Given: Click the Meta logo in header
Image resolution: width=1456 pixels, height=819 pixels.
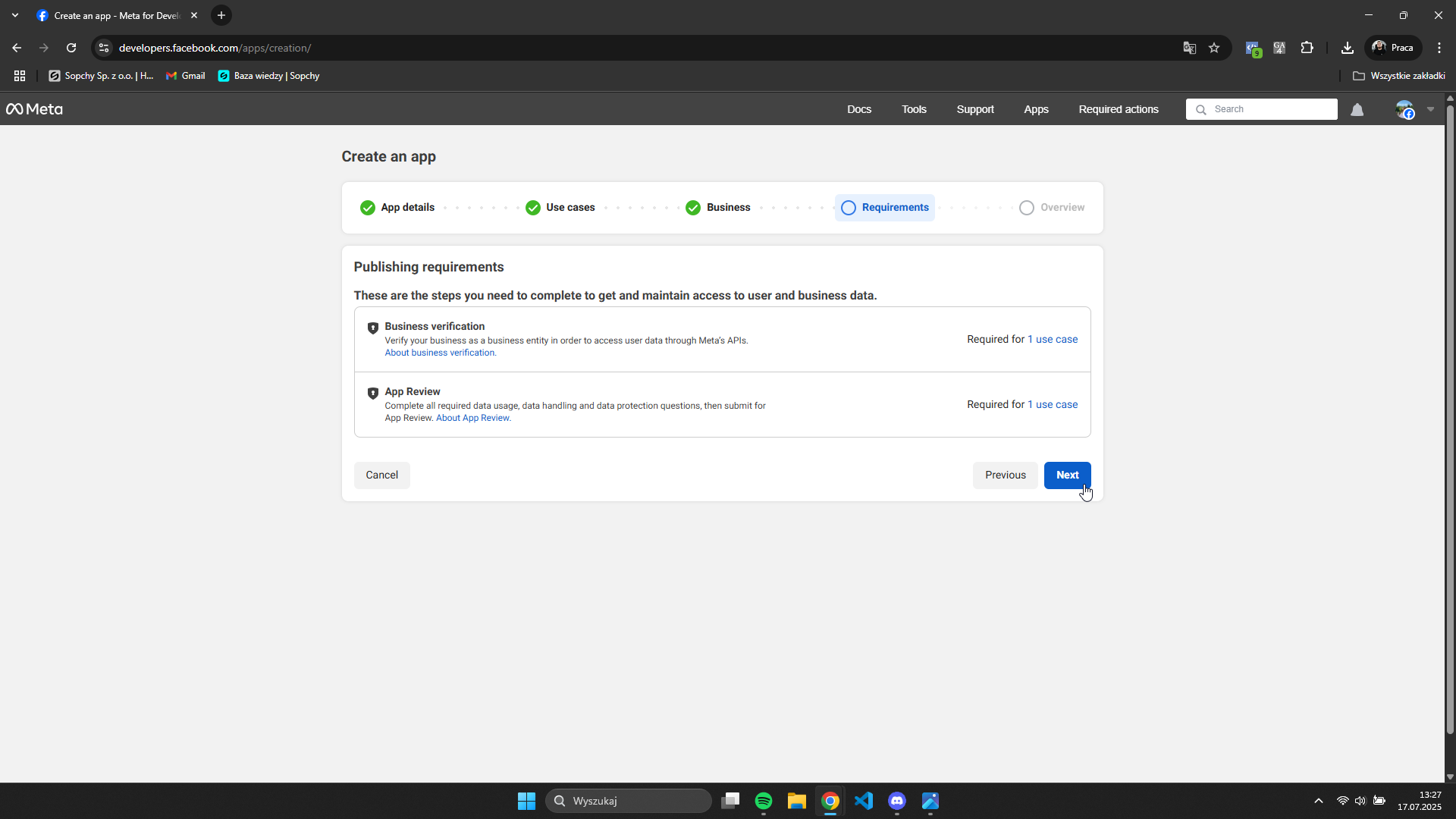Looking at the screenshot, I should coord(34,109).
